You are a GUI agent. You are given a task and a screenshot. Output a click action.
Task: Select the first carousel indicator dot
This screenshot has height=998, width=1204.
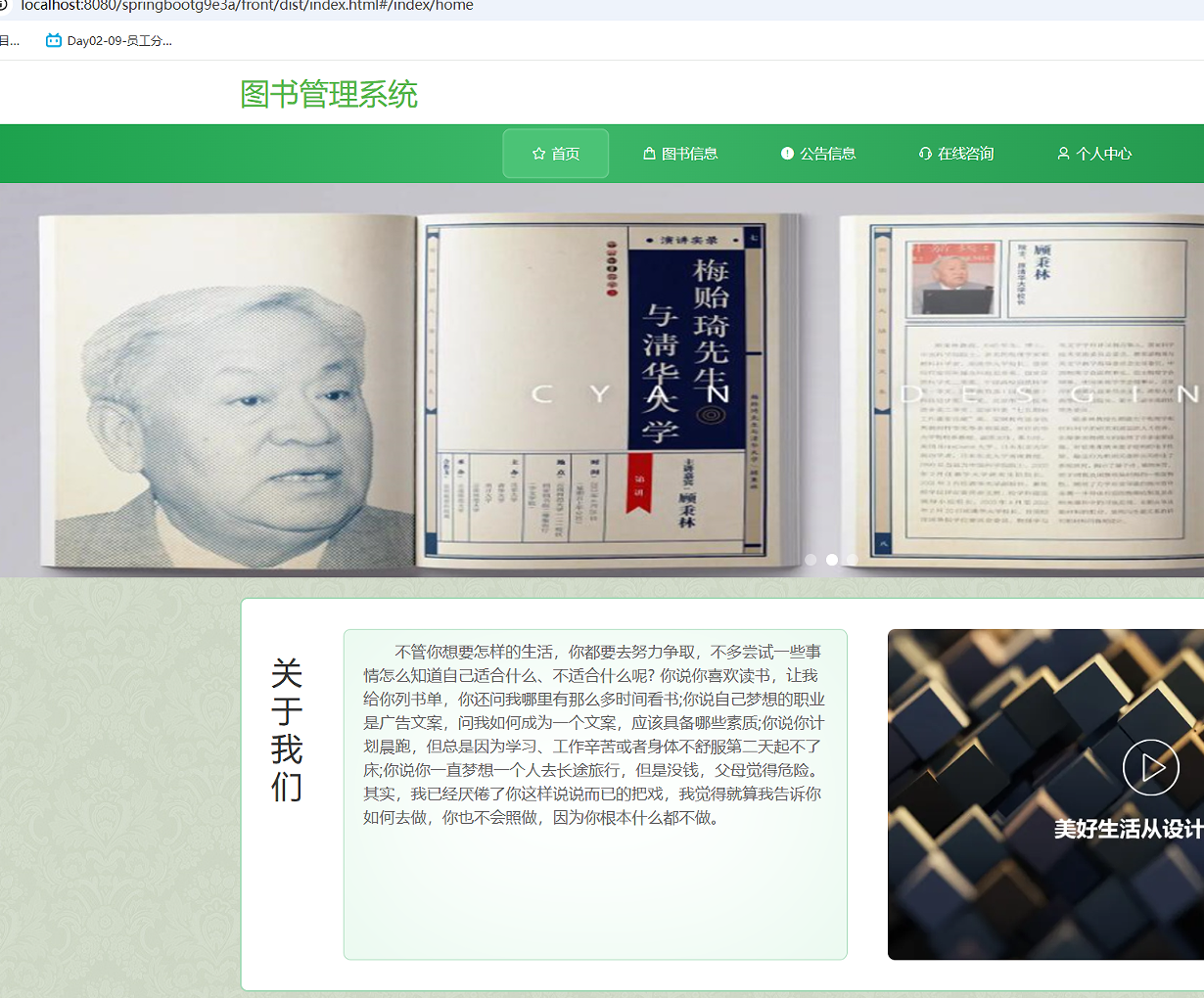point(810,560)
